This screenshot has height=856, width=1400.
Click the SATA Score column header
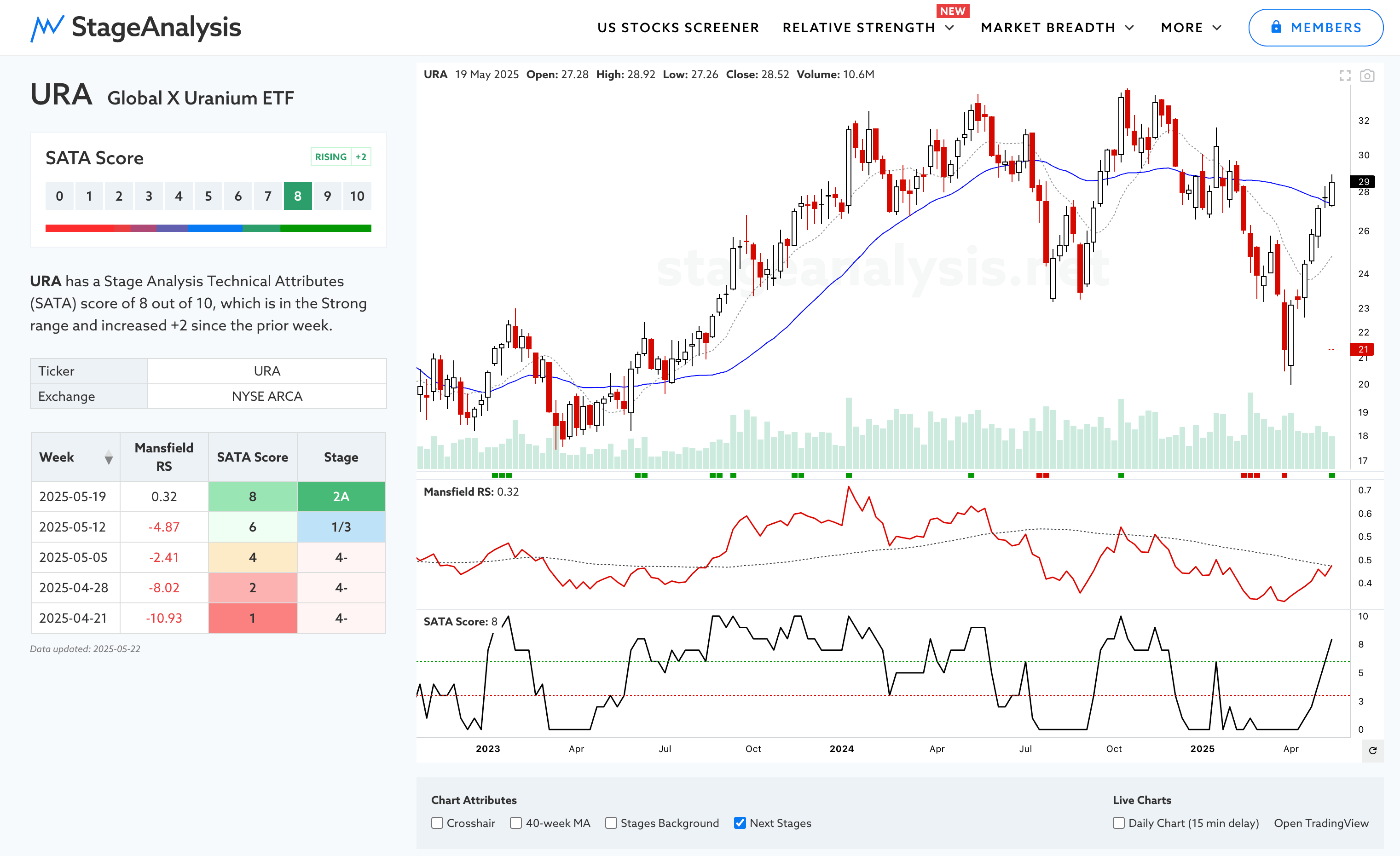point(252,457)
